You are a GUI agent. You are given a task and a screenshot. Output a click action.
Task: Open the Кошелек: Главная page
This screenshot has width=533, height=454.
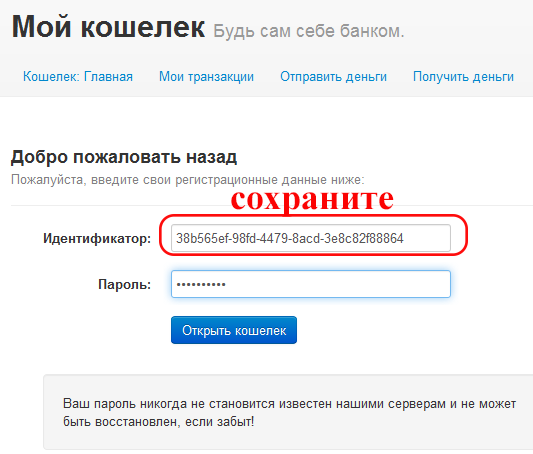(78, 76)
